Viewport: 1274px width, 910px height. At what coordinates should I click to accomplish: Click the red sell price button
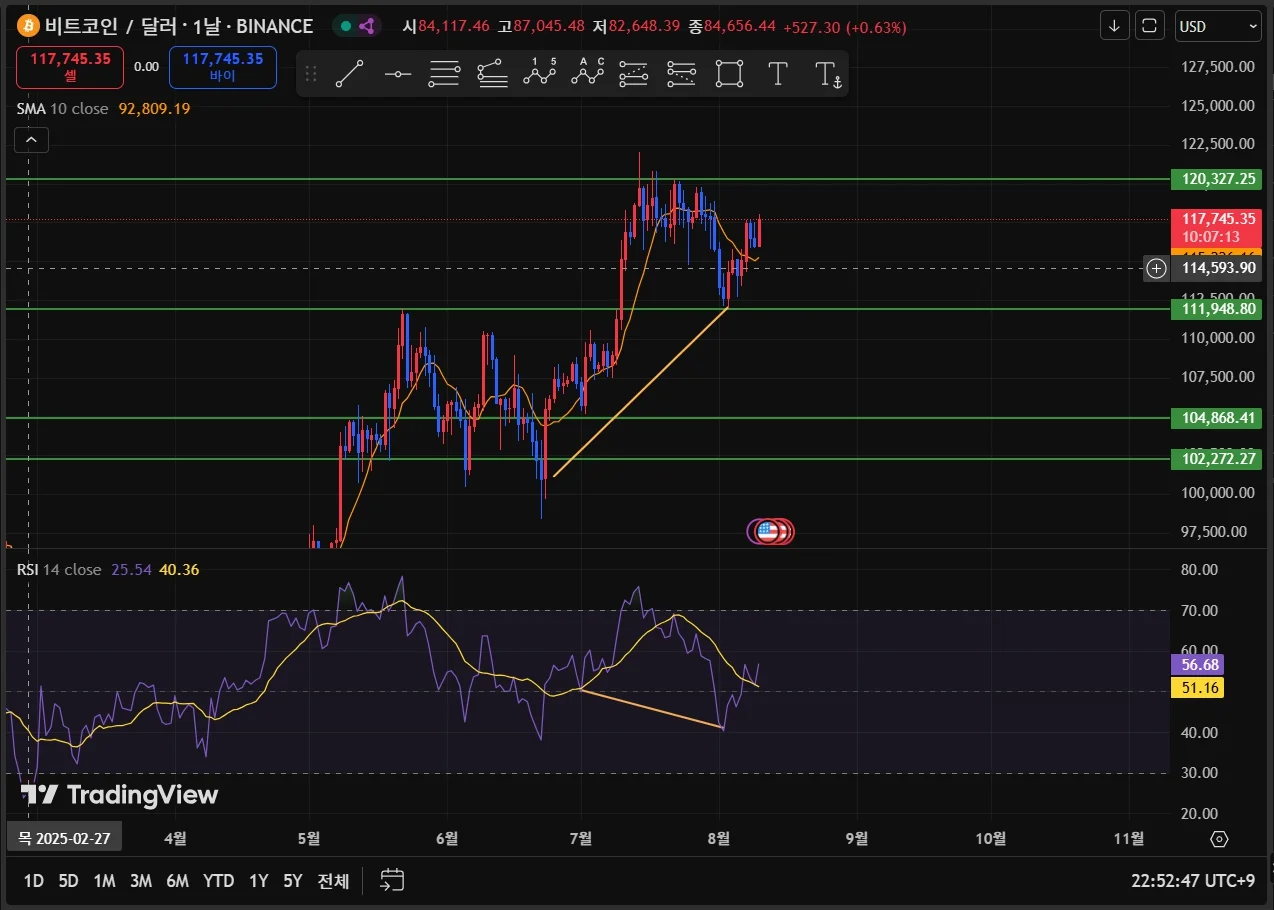[x=70, y=67]
